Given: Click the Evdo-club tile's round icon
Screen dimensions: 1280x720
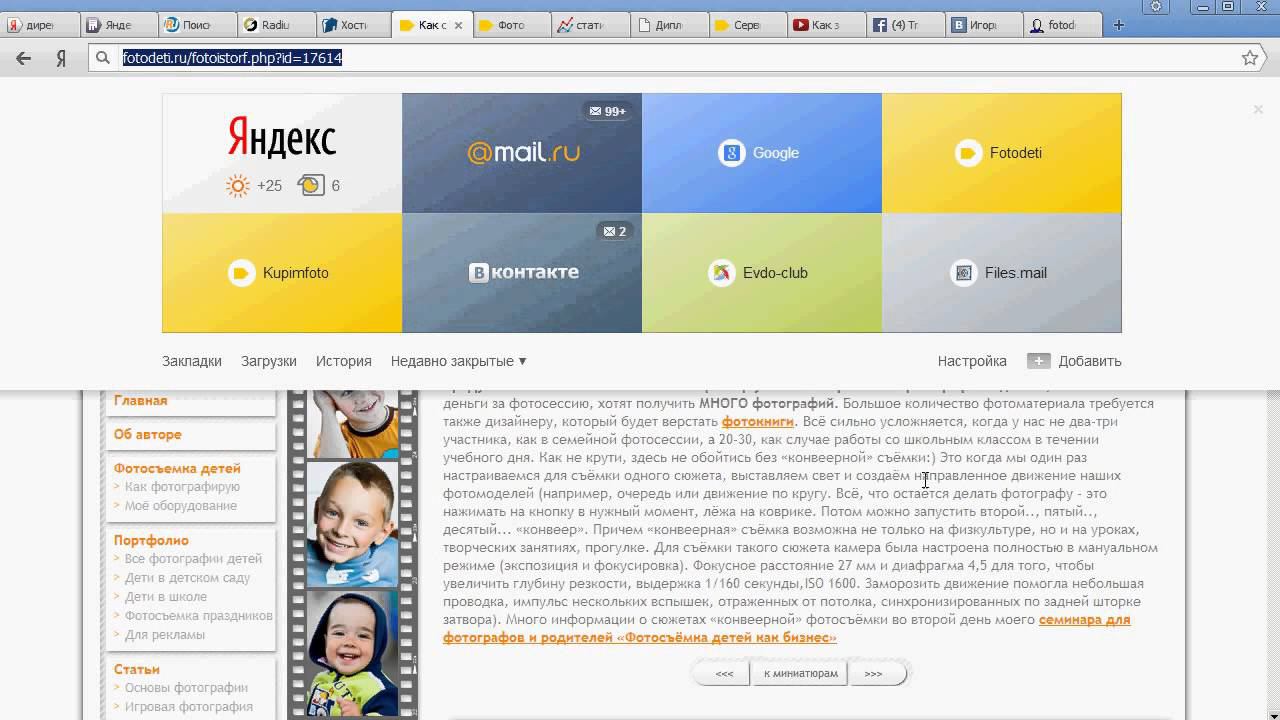Looking at the screenshot, I should (x=722, y=273).
